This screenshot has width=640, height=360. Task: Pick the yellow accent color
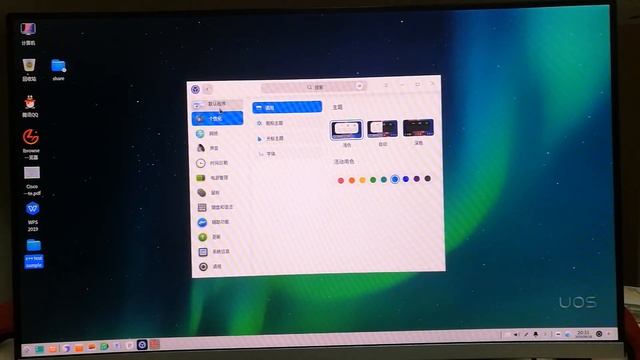[x=362, y=180]
